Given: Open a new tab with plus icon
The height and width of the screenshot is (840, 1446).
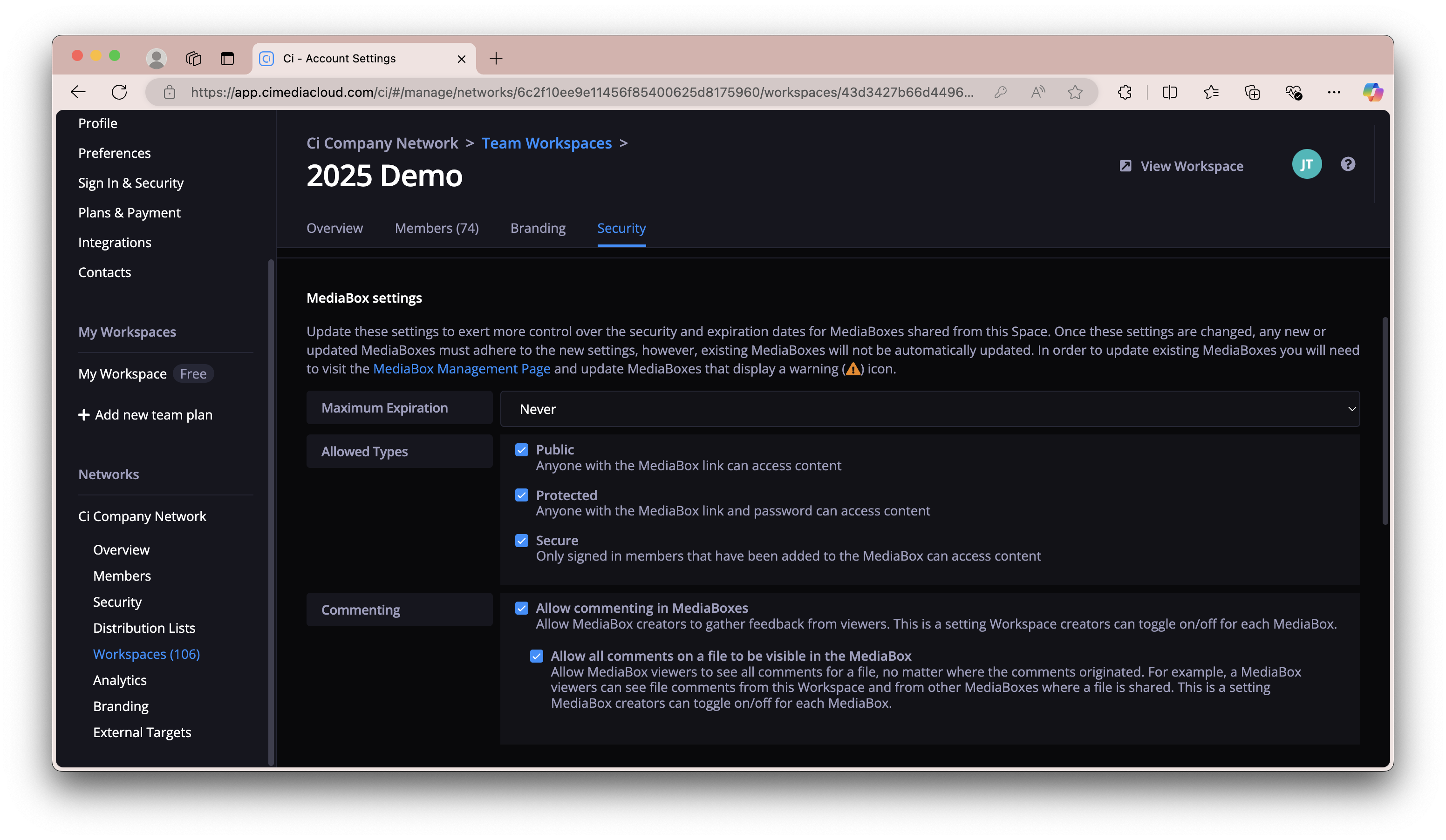Looking at the screenshot, I should click(x=496, y=58).
